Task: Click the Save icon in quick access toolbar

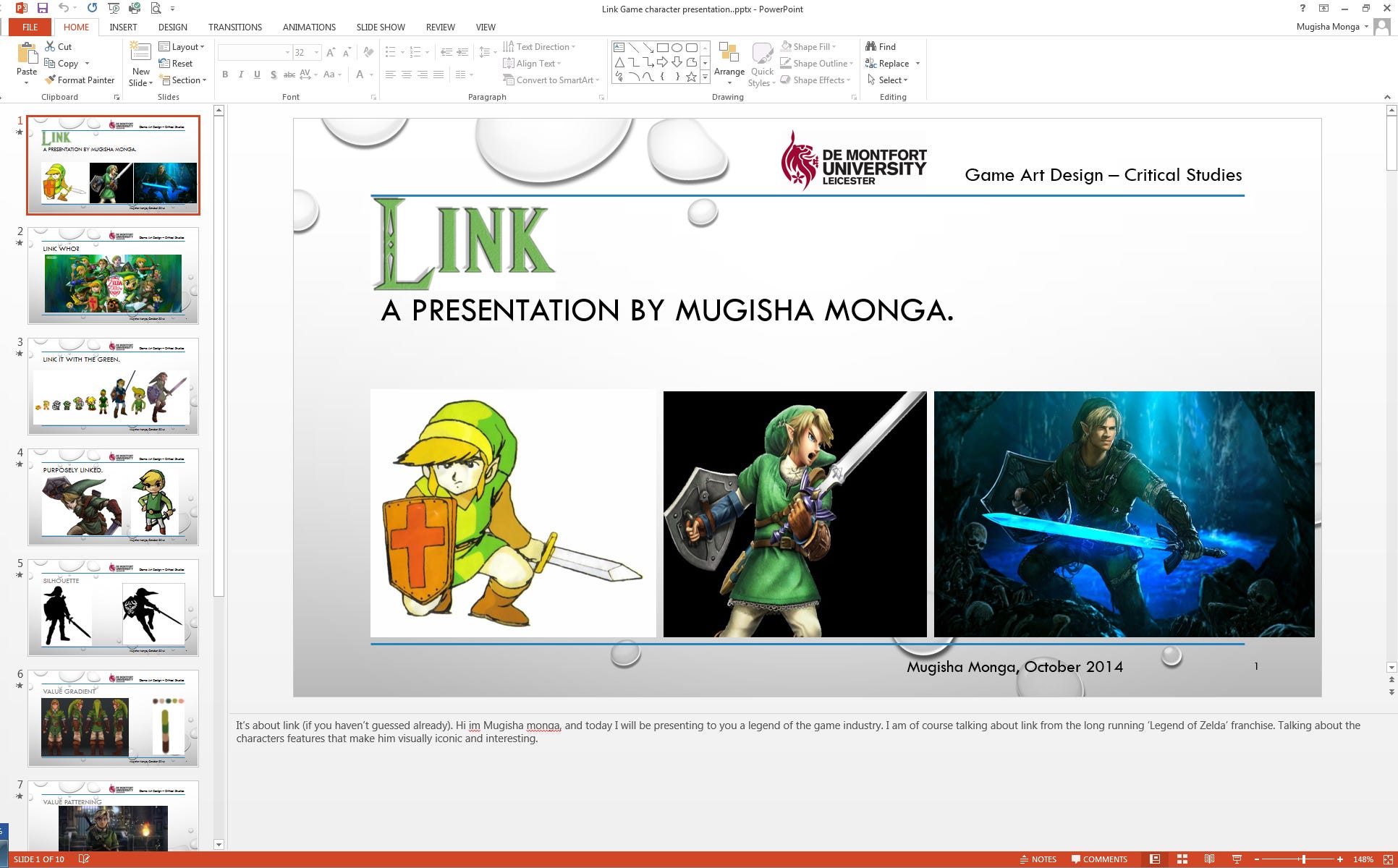Action: pos(43,9)
